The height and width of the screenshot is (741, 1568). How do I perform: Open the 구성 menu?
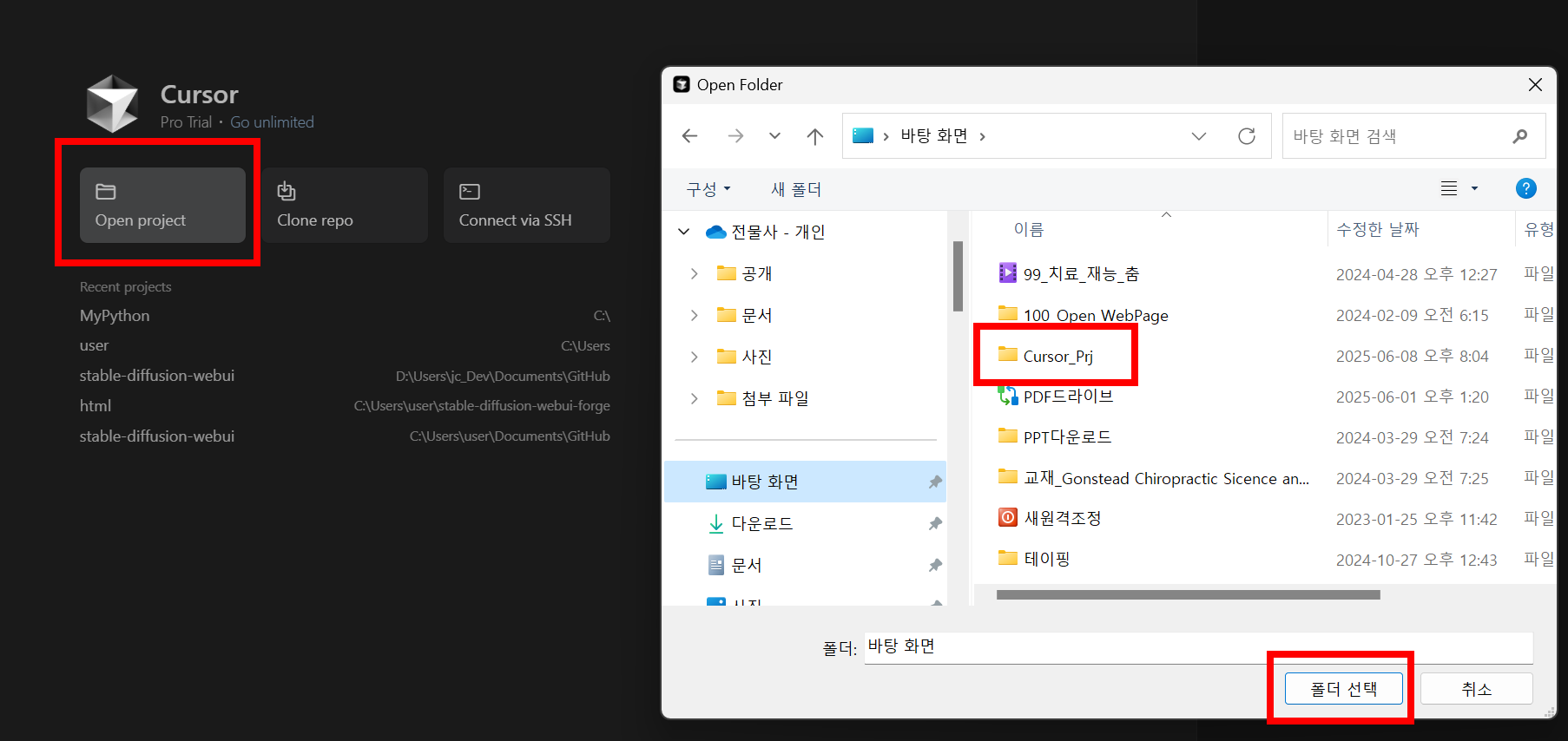708,189
